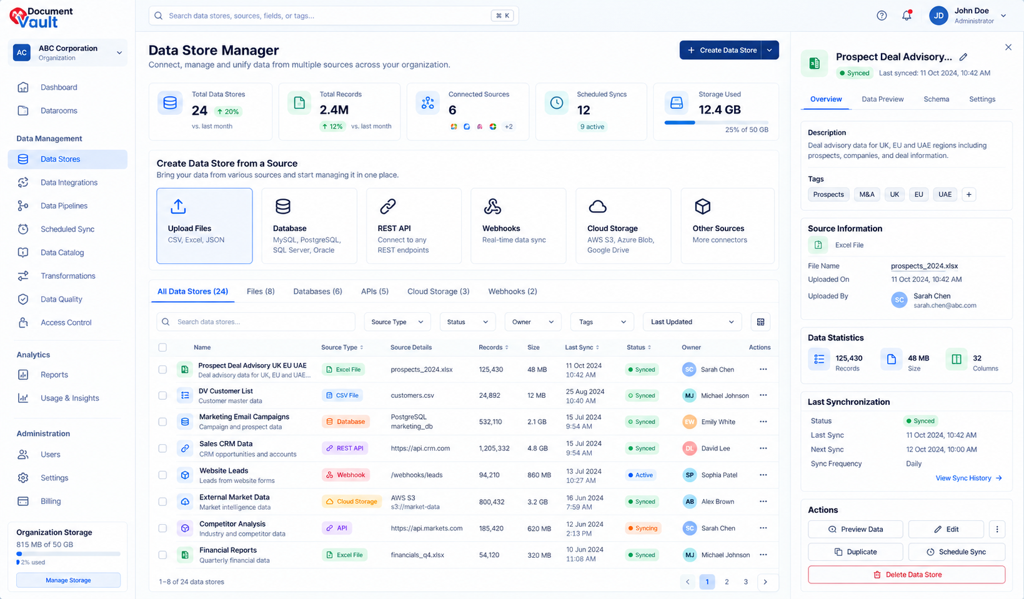Viewport: 1024px width, 599px height.
Task: Click the Manage Storage button
Action: pos(68,580)
